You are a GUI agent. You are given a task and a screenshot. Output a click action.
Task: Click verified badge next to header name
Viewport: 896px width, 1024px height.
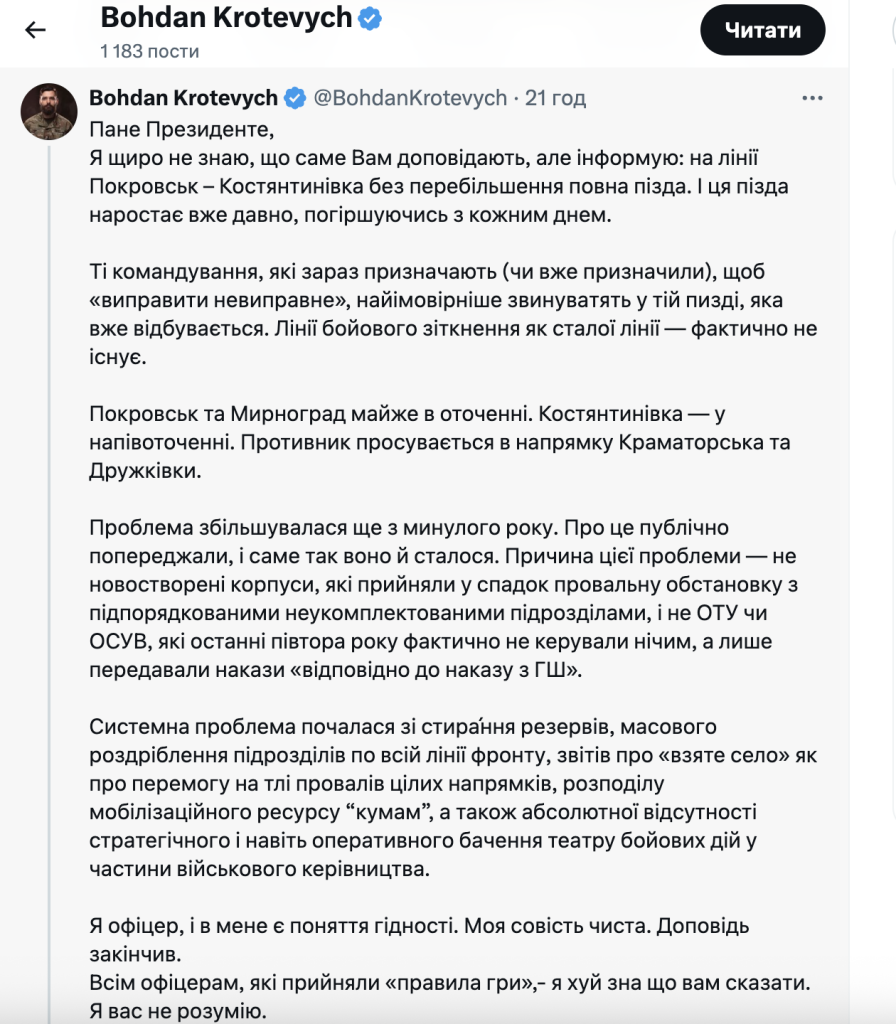[x=370, y=18]
